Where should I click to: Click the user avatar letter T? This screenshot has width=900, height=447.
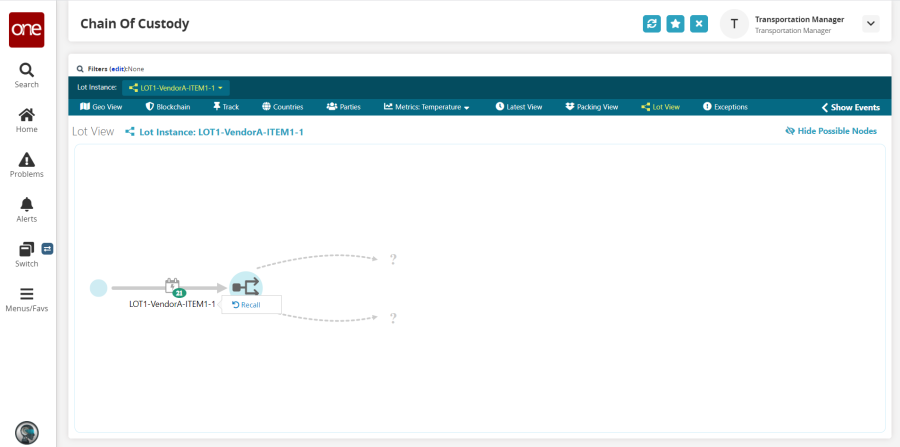tap(734, 24)
